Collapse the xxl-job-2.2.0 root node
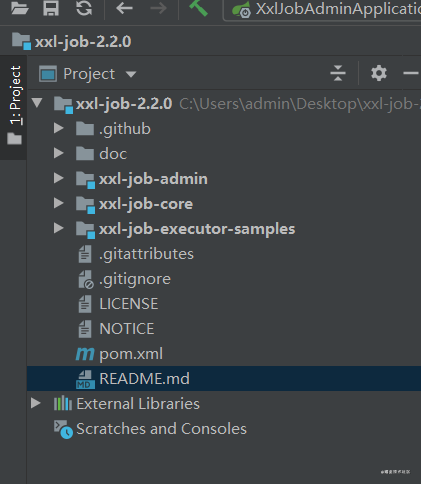 coord(37,103)
